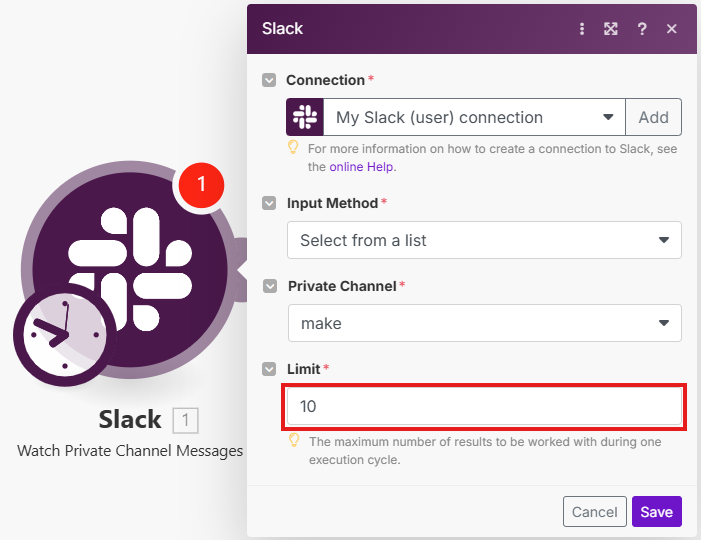Close the Slack settings dialog
701x540 pixels.
click(x=672, y=29)
